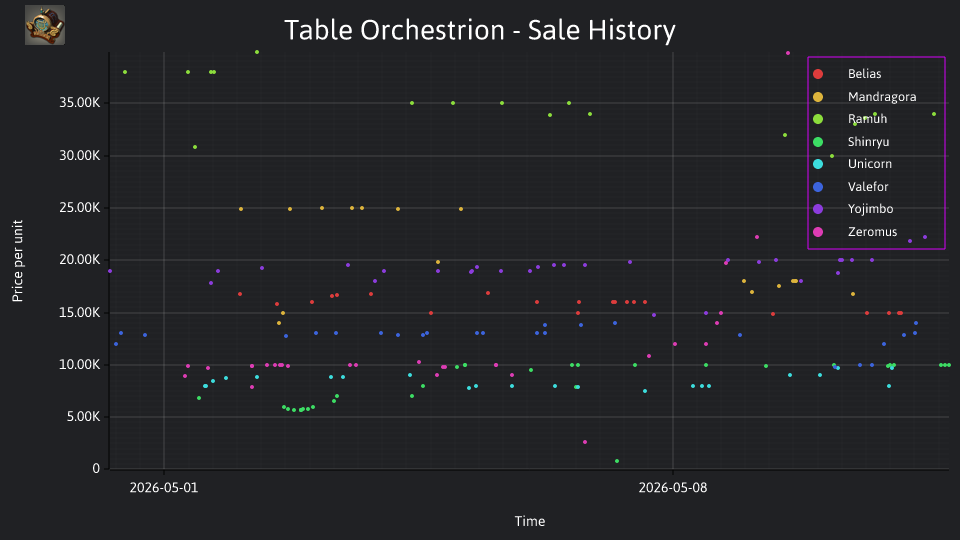Click the Table Orchestrion item icon
The width and height of the screenshot is (960, 540).
coord(45,25)
